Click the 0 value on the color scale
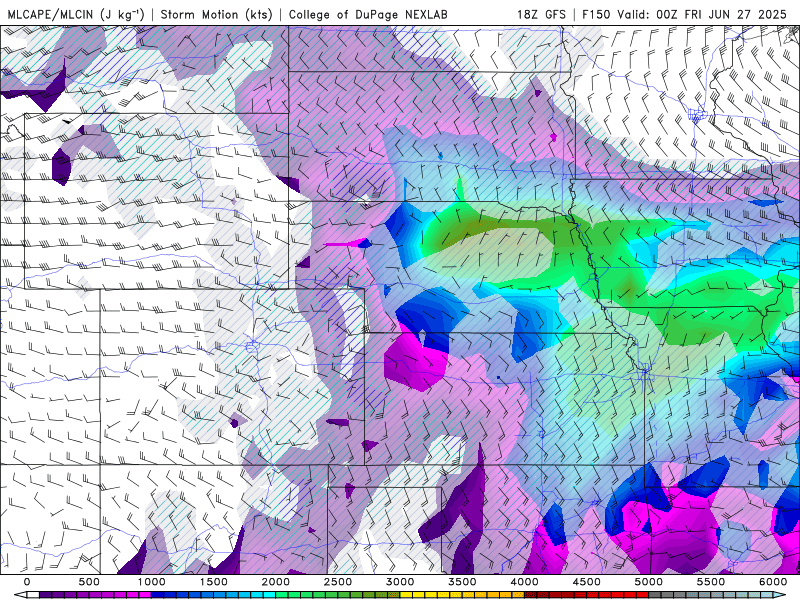Viewport: 800px width, 600px height. click(27, 582)
